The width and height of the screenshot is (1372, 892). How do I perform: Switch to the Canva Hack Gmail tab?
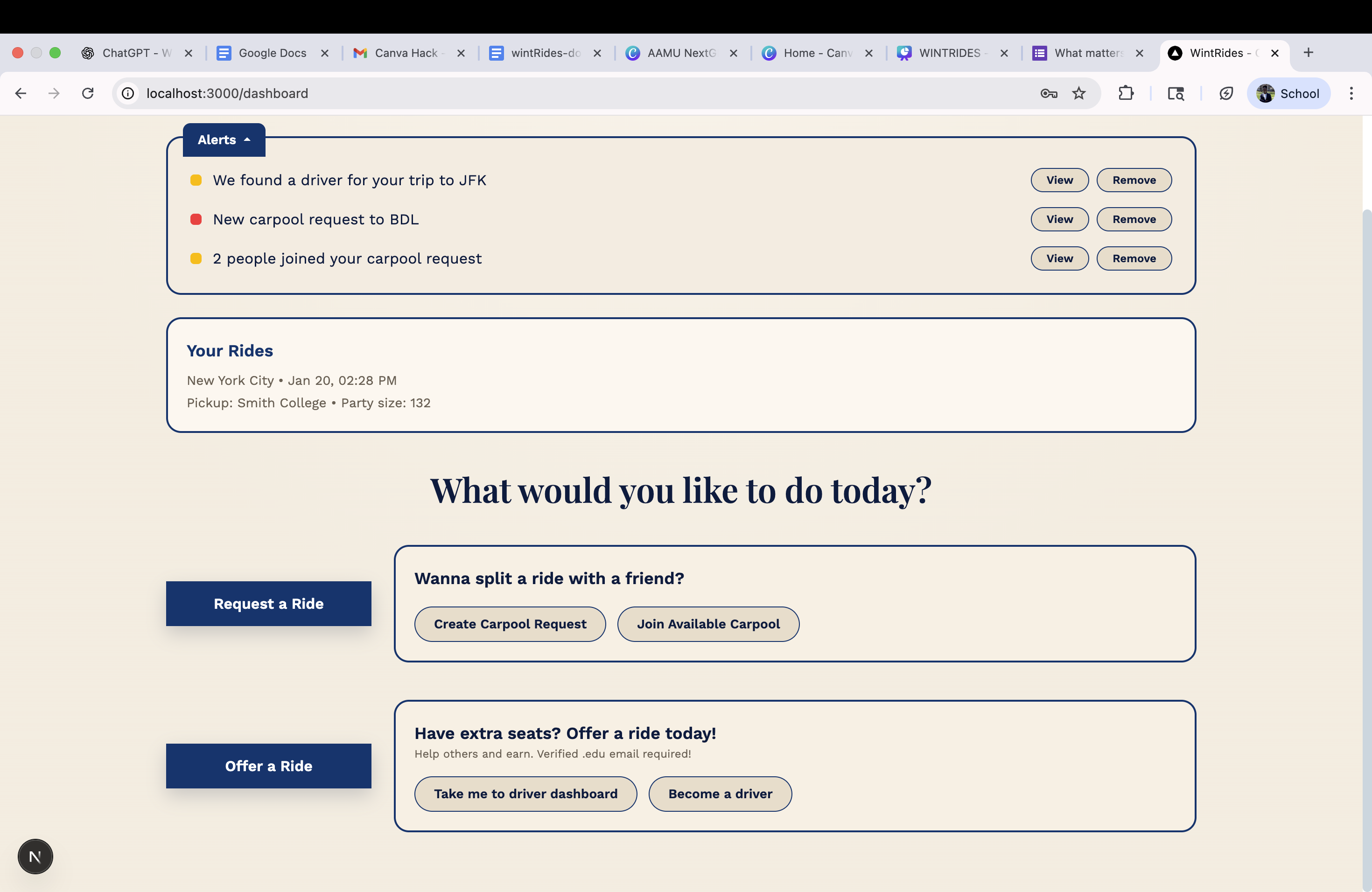coord(406,53)
